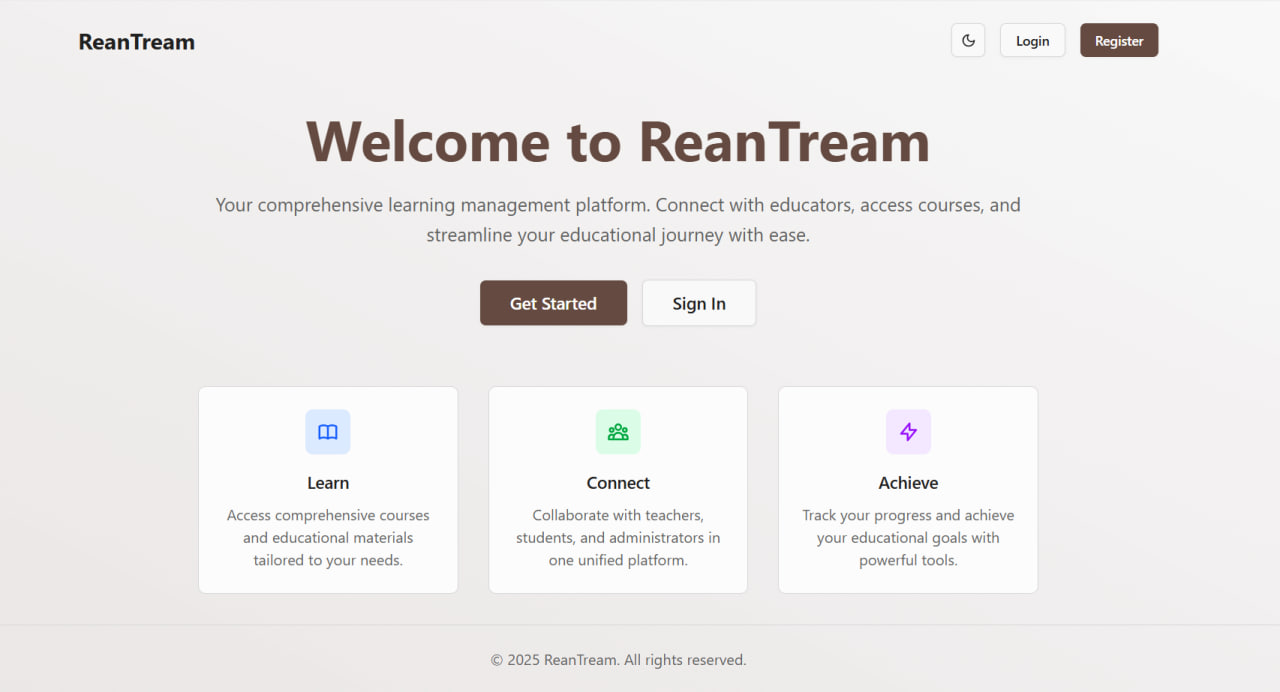The height and width of the screenshot is (692, 1280).
Task: Click the Register button
Action: 1119,40
